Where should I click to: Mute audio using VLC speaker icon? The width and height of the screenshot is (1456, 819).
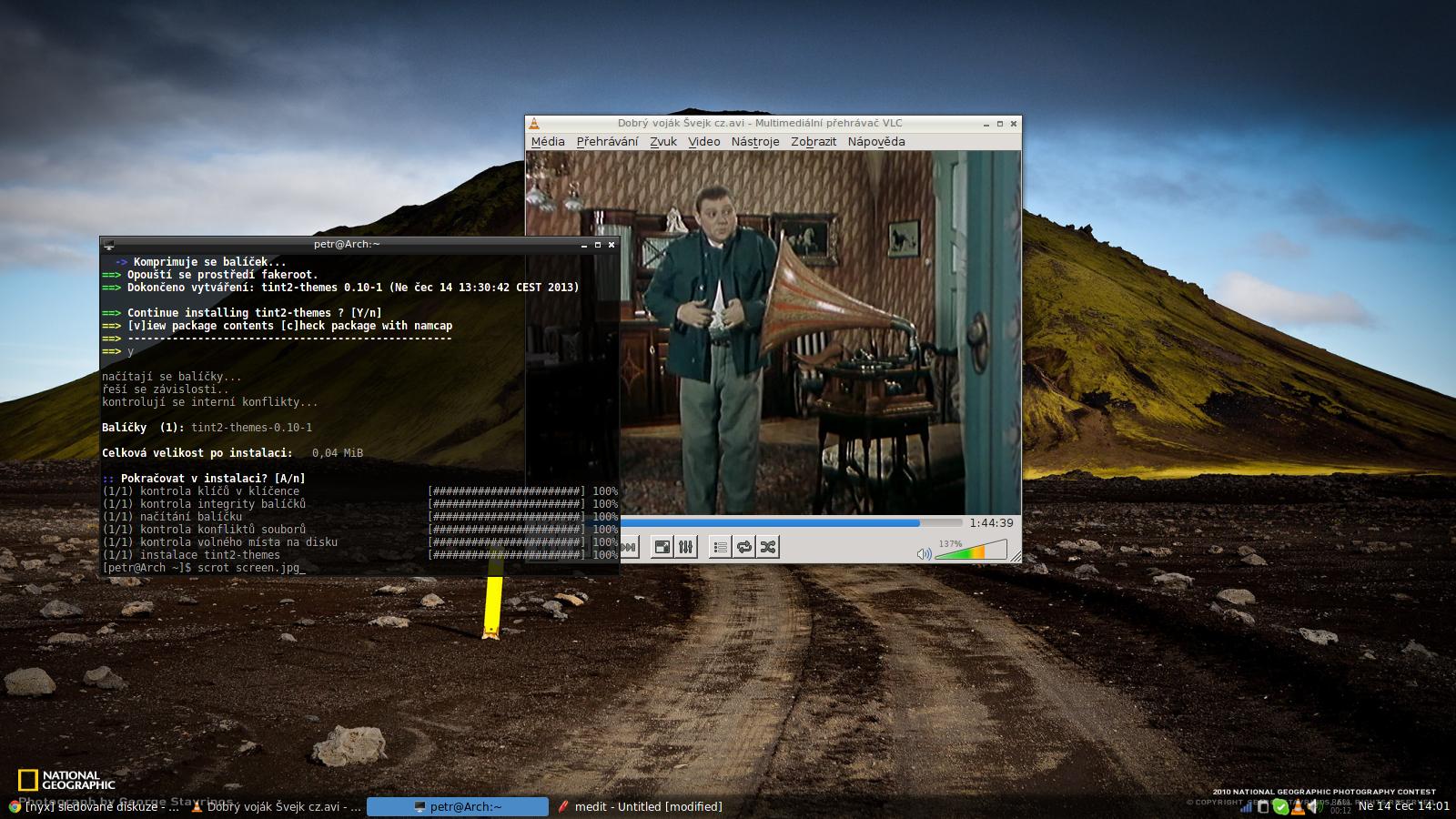924,553
